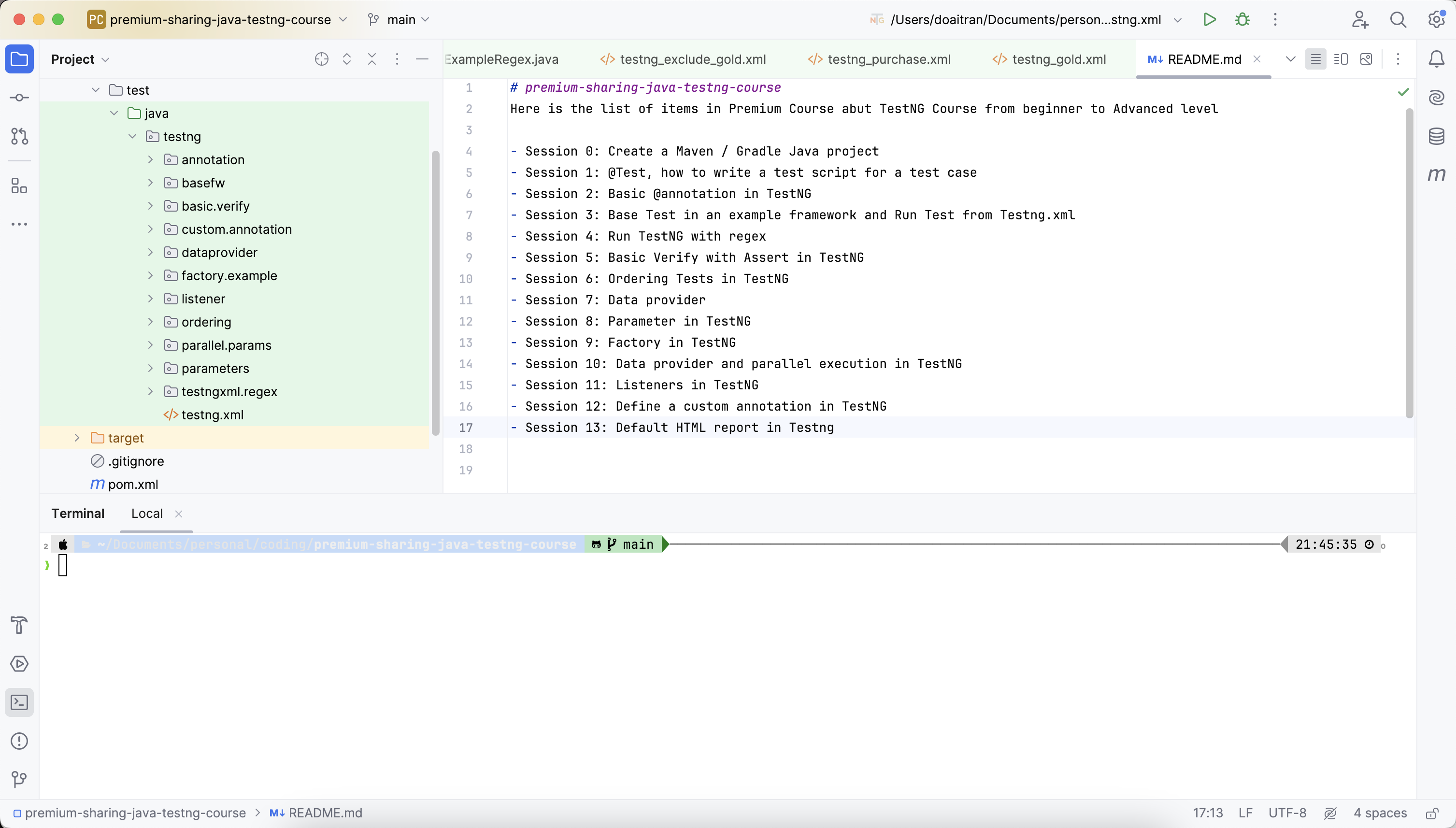Collapse the java folder
Screen dimensions: 1456x828
tap(114, 113)
